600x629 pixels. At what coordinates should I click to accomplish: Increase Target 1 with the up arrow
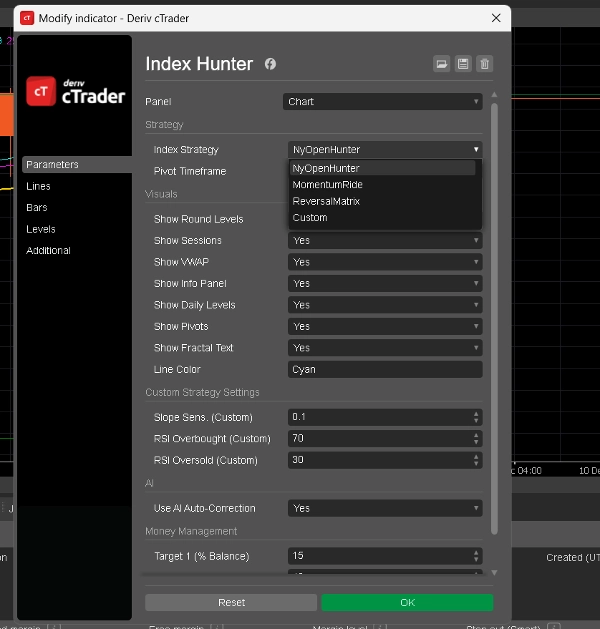476,553
